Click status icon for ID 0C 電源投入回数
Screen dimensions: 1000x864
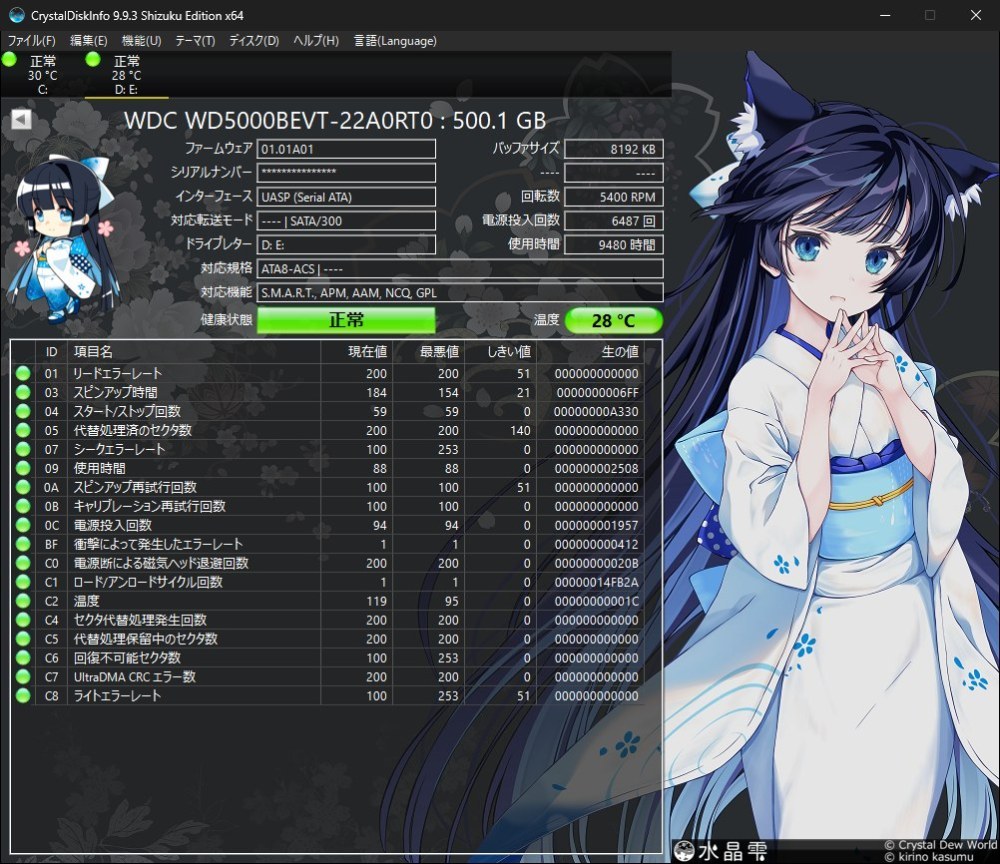coord(23,525)
